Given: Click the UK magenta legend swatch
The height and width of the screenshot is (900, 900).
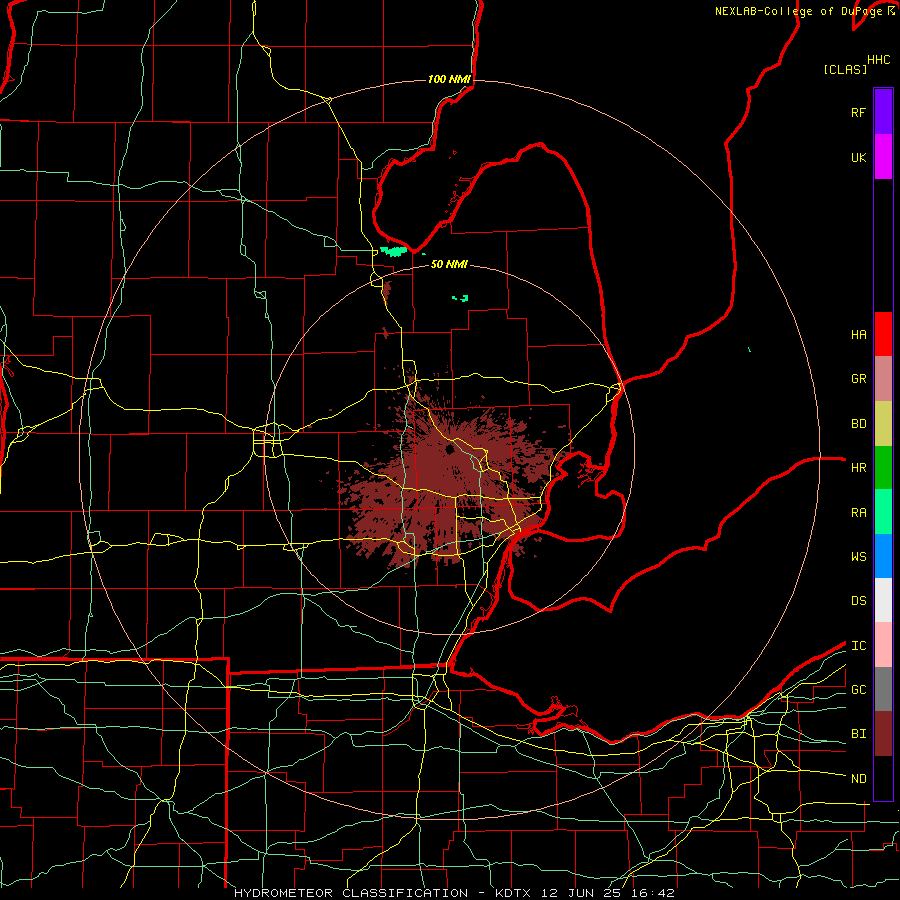Looking at the screenshot, I should coord(883,157).
